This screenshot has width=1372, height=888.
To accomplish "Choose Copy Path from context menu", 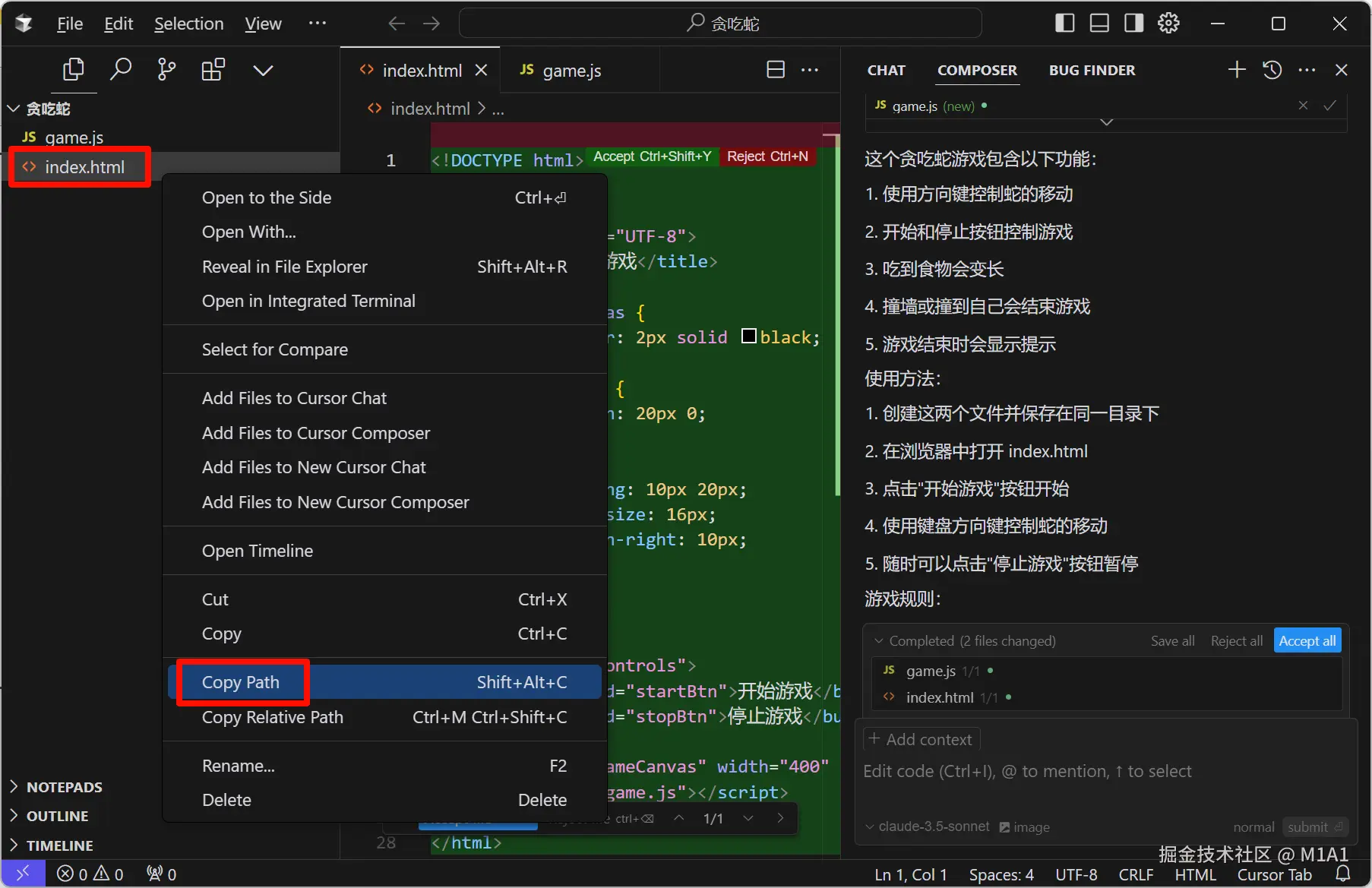I will pyautogui.click(x=384, y=682).
